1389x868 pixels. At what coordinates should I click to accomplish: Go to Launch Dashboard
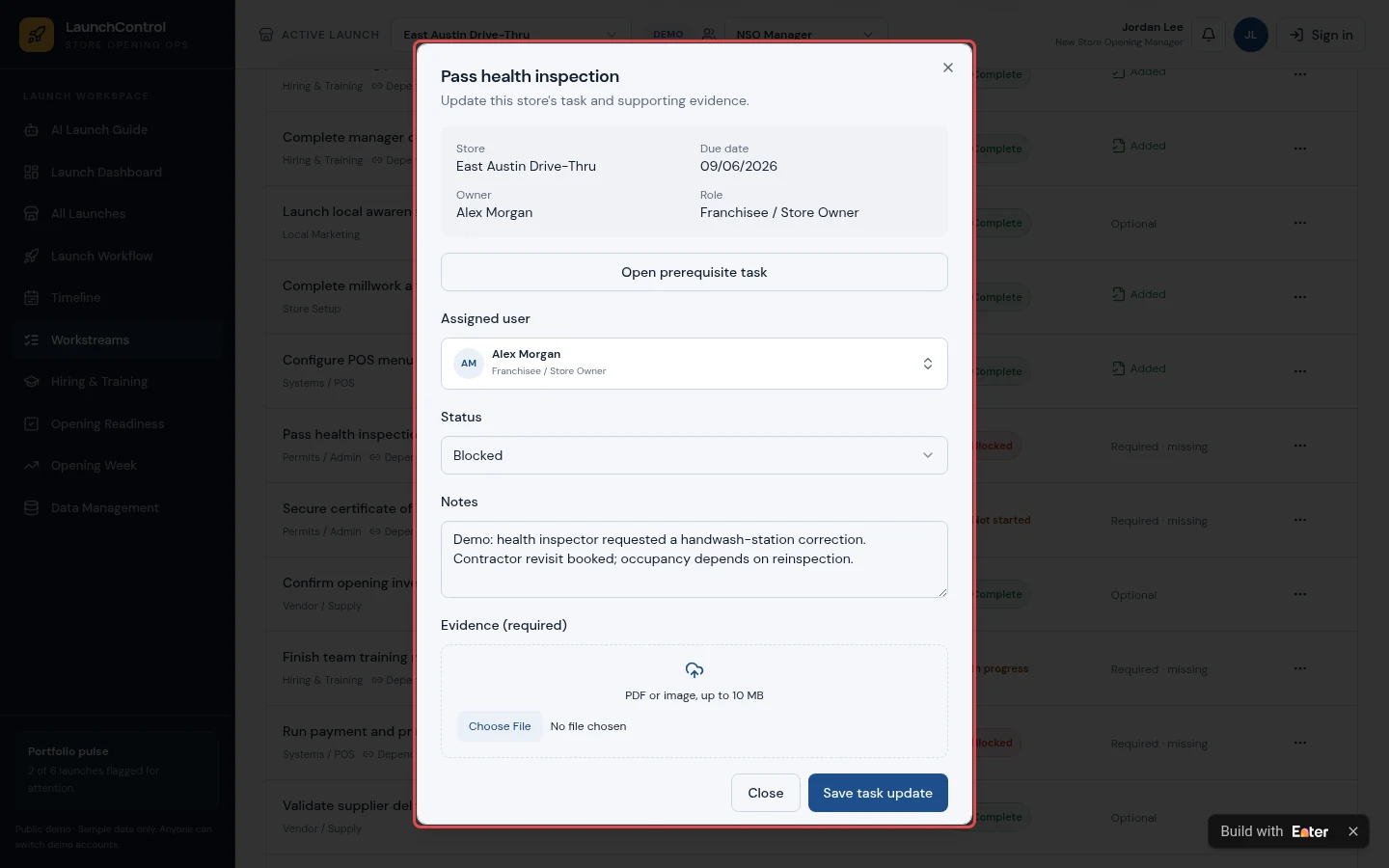point(117,173)
